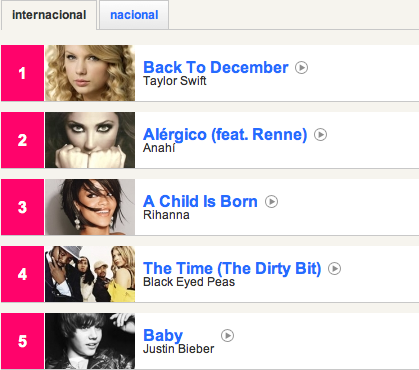Open the Back To December song link
Image resolution: width=419 pixels, height=370 pixels.
(x=216, y=67)
